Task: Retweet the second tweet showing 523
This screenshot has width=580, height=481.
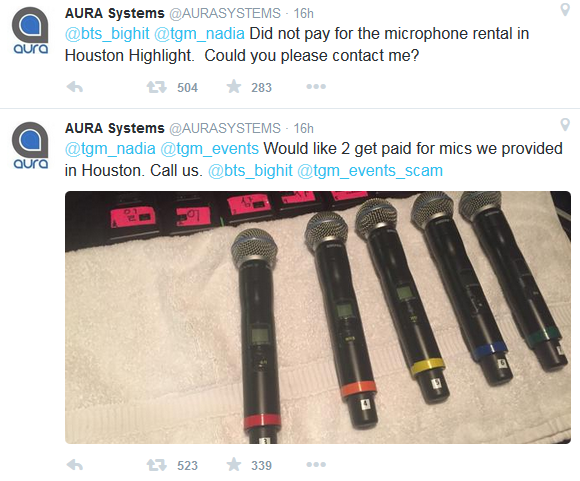Action: [157, 465]
